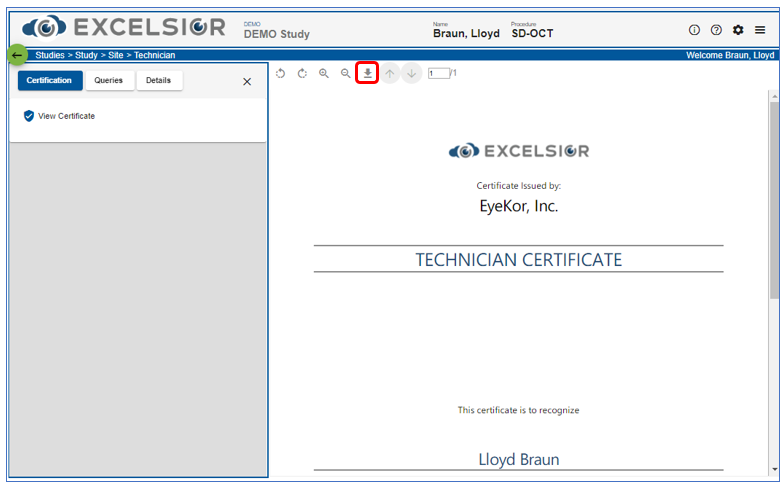Click the shield icon beside View Certificate
The height and width of the screenshot is (485, 783).
point(29,116)
